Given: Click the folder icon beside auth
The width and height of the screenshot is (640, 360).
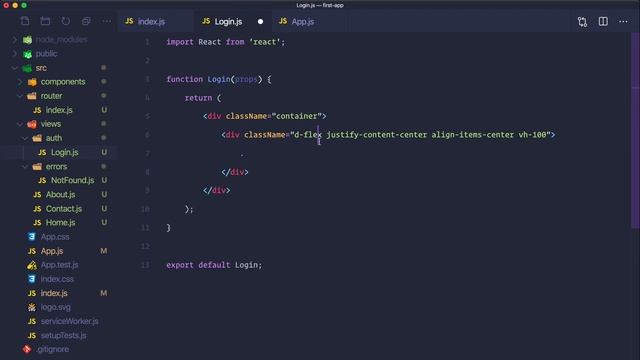Looking at the screenshot, I should 37,138.
